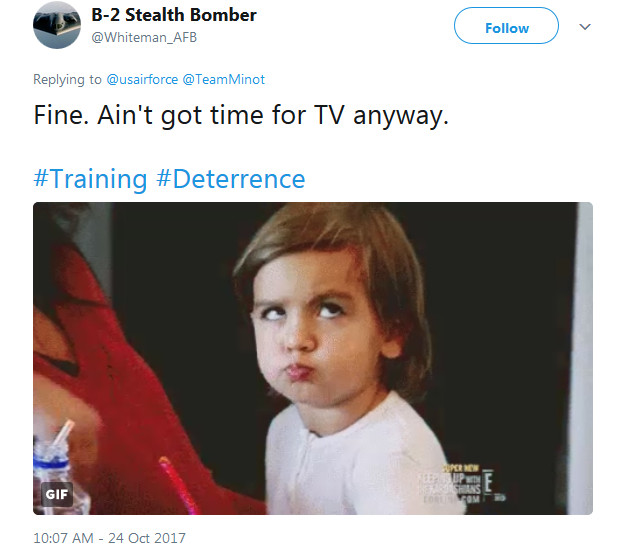Select the tweet text about TV

coord(241,116)
